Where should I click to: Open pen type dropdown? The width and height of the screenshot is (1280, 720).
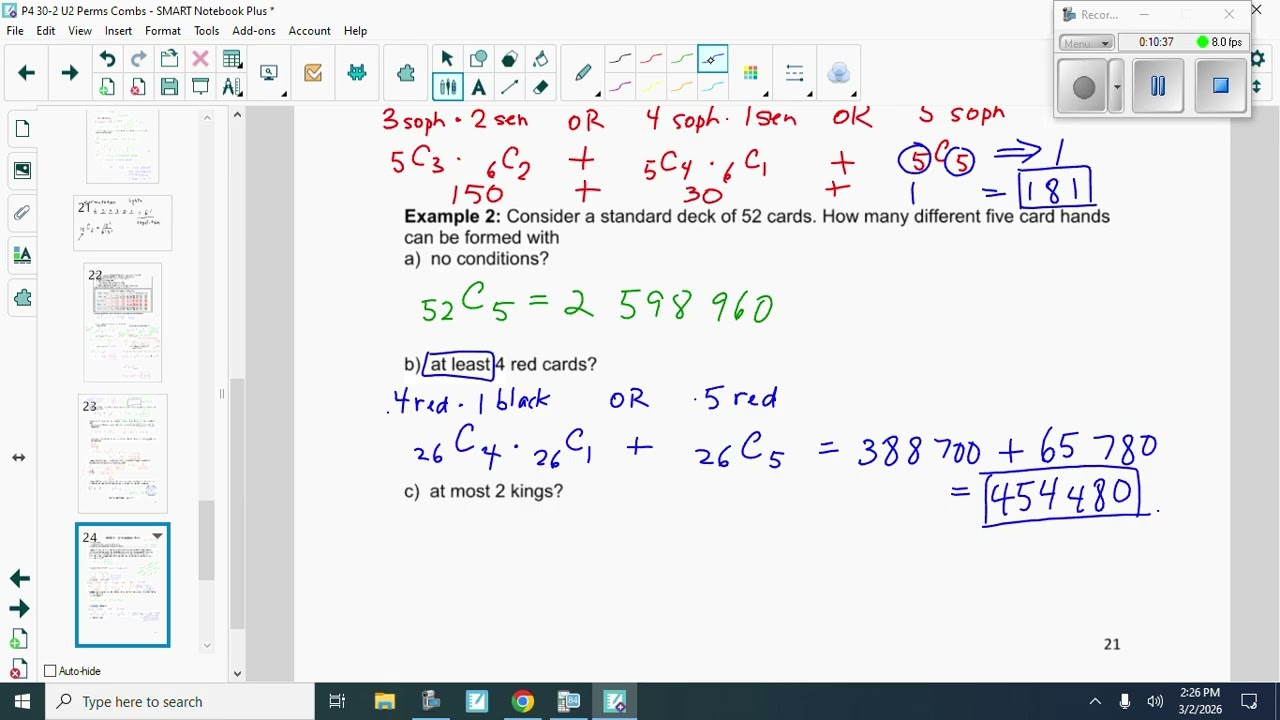click(584, 73)
